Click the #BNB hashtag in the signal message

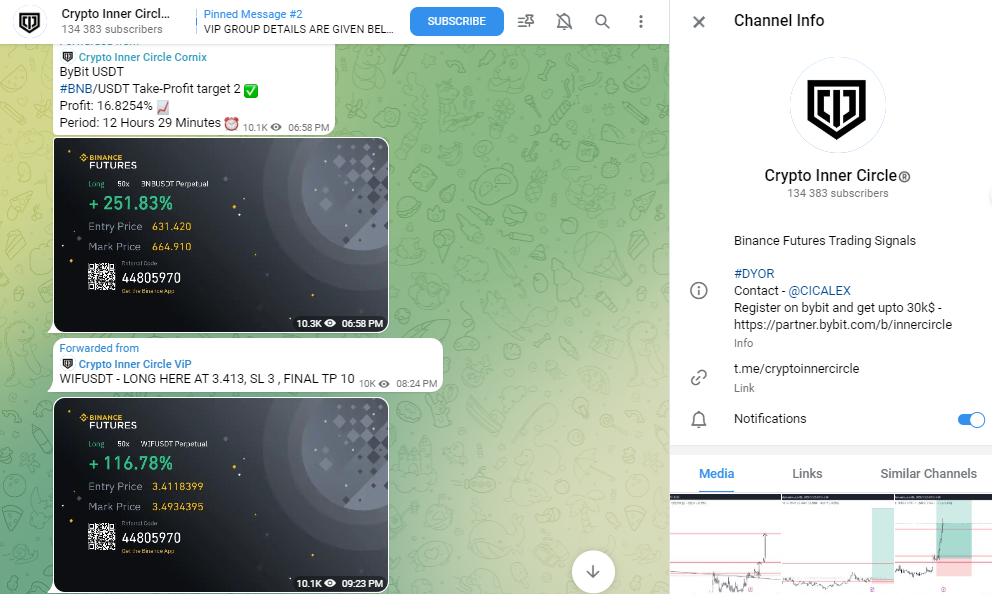point(73,90)
